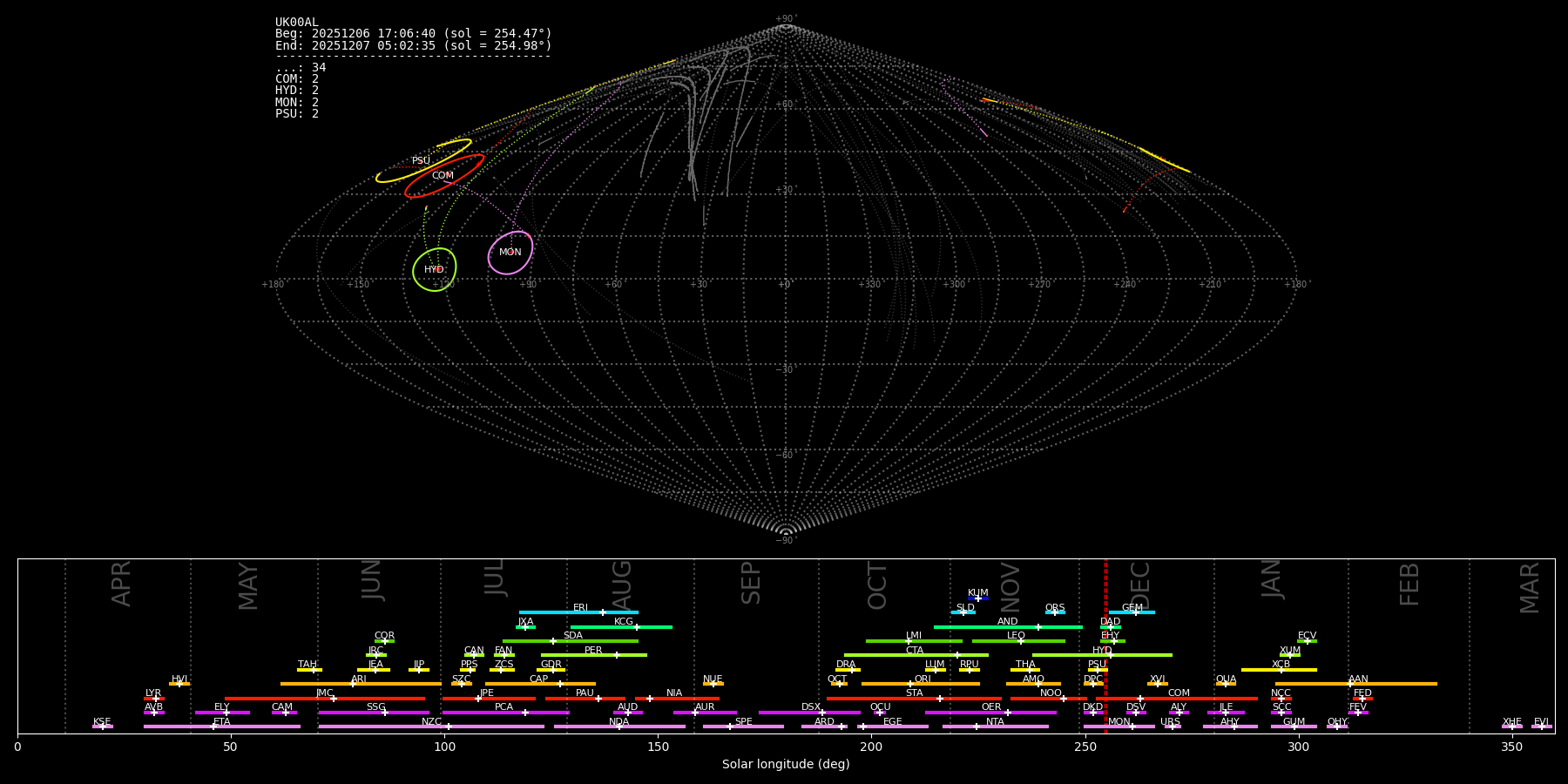
Task: Select the QUA shower label
Action: 1226,679
